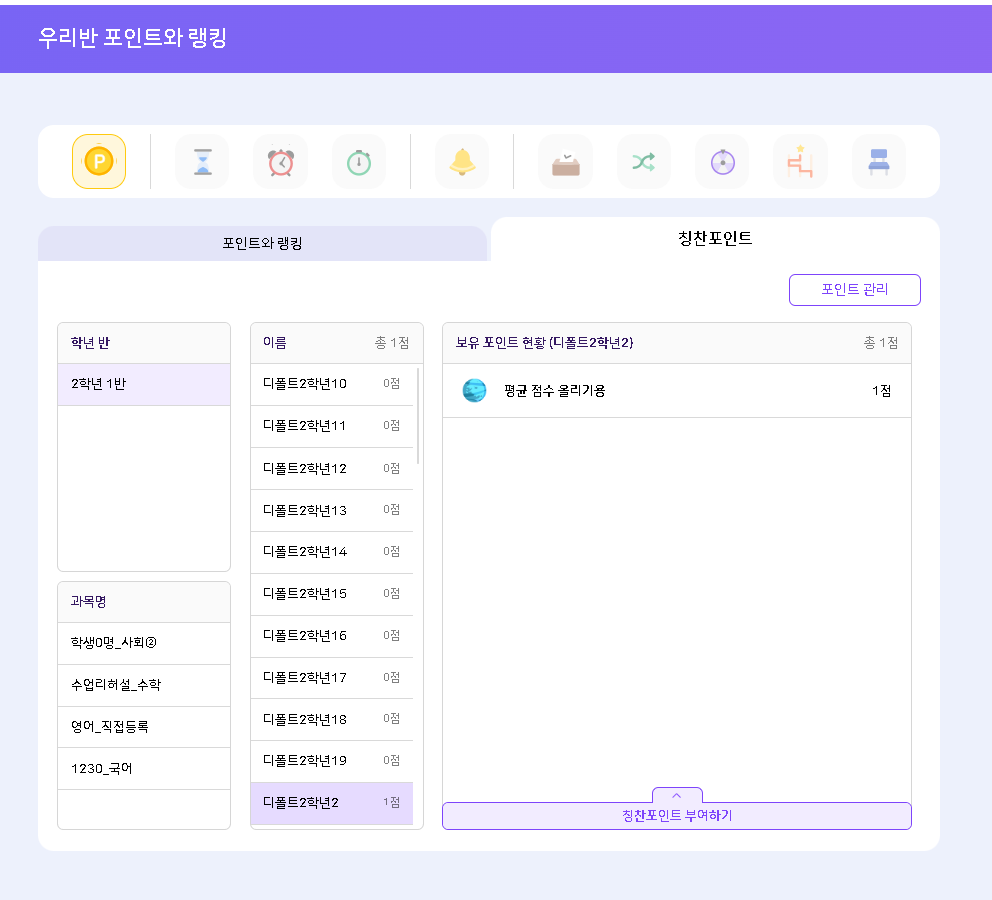Expand the 칭찬포인트 부여하기 panel
Viewport: 992px width, 900px height.
(676, 815)
